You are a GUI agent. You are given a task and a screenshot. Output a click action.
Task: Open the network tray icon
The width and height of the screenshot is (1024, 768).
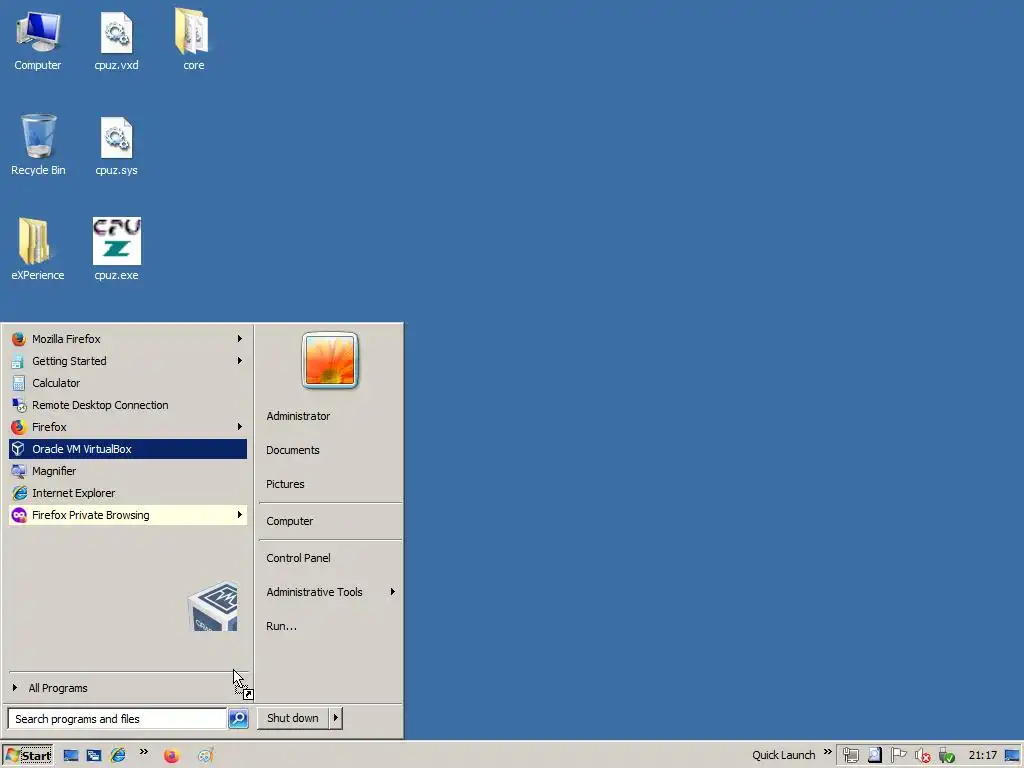pyautogui.click(x=850, y=756)
